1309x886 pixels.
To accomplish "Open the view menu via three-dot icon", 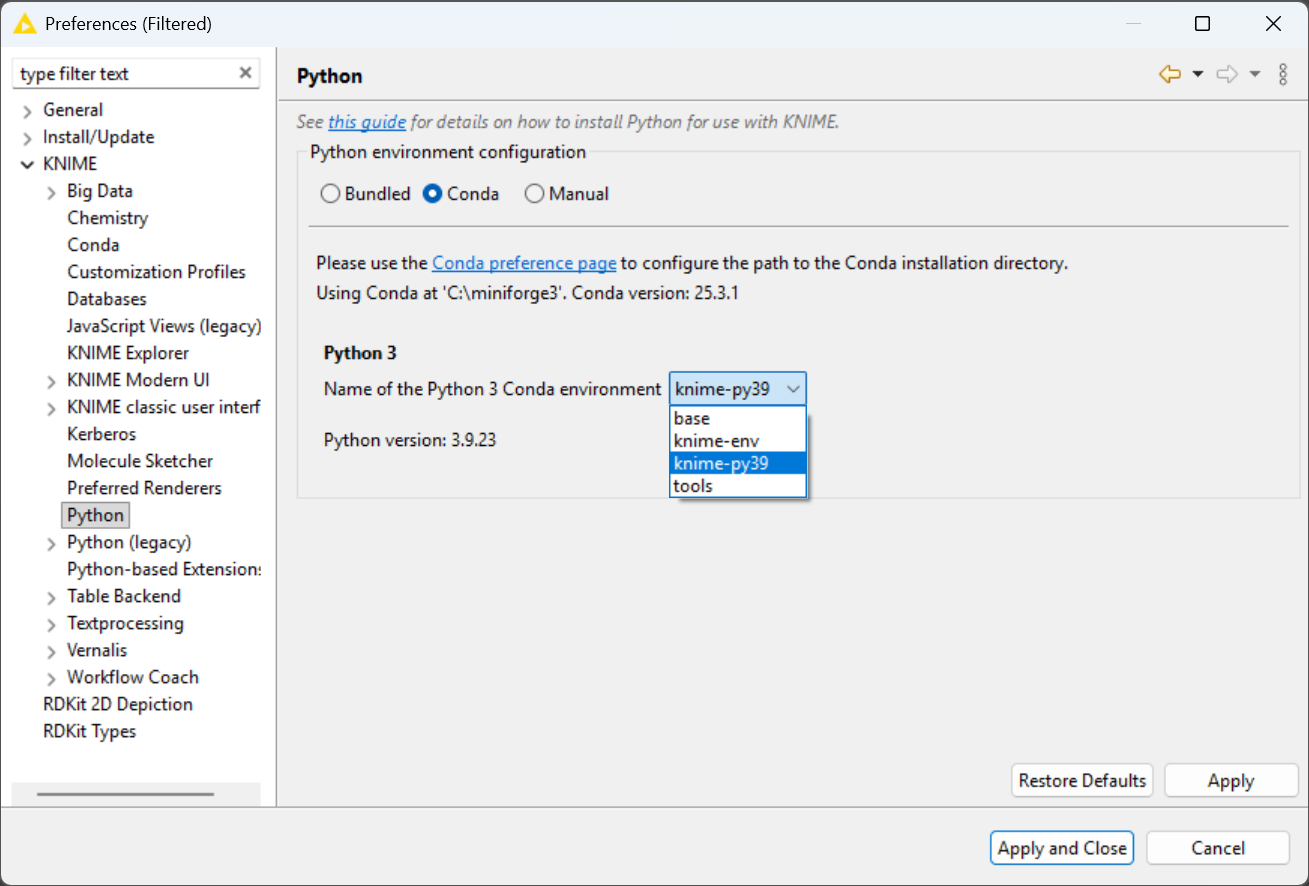I will 1284,74.
